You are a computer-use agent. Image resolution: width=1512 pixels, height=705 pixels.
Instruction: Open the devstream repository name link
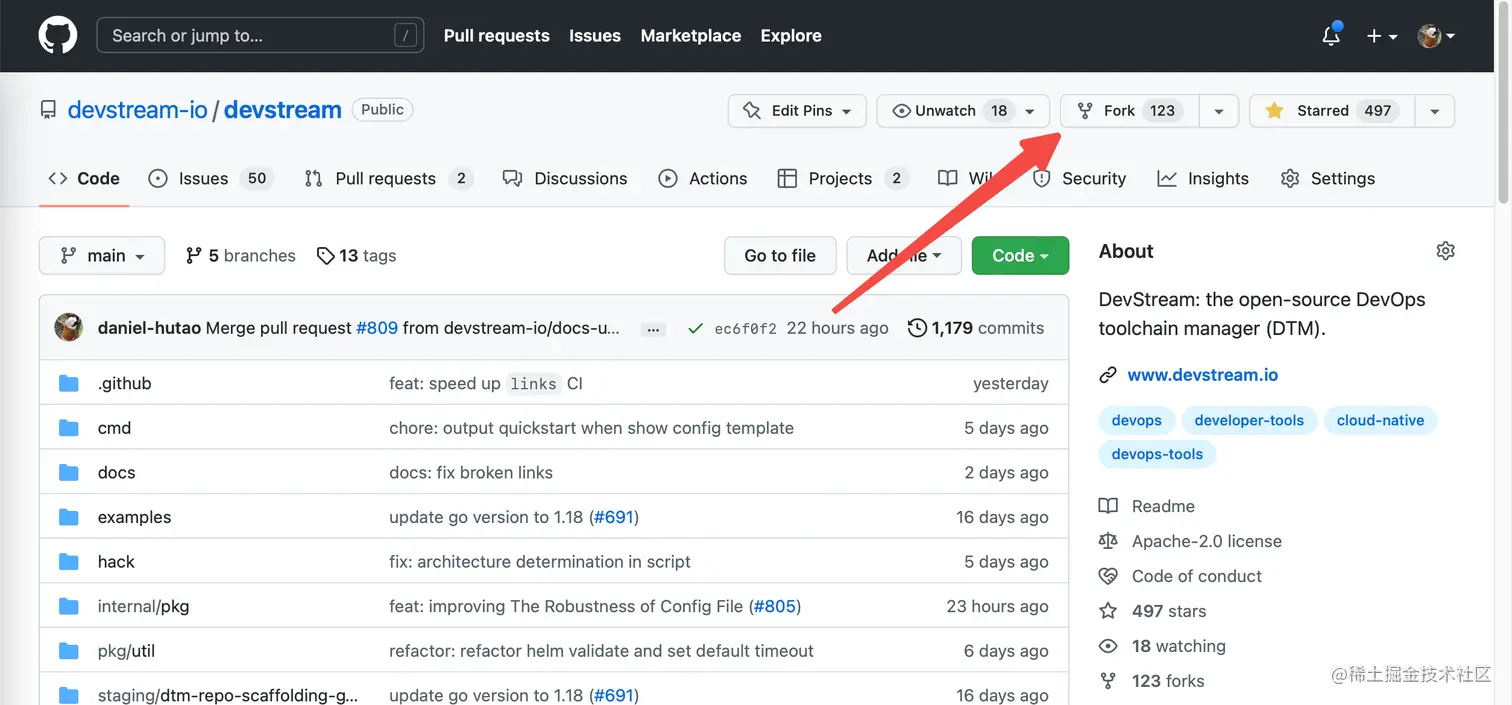tap(283, 110)
